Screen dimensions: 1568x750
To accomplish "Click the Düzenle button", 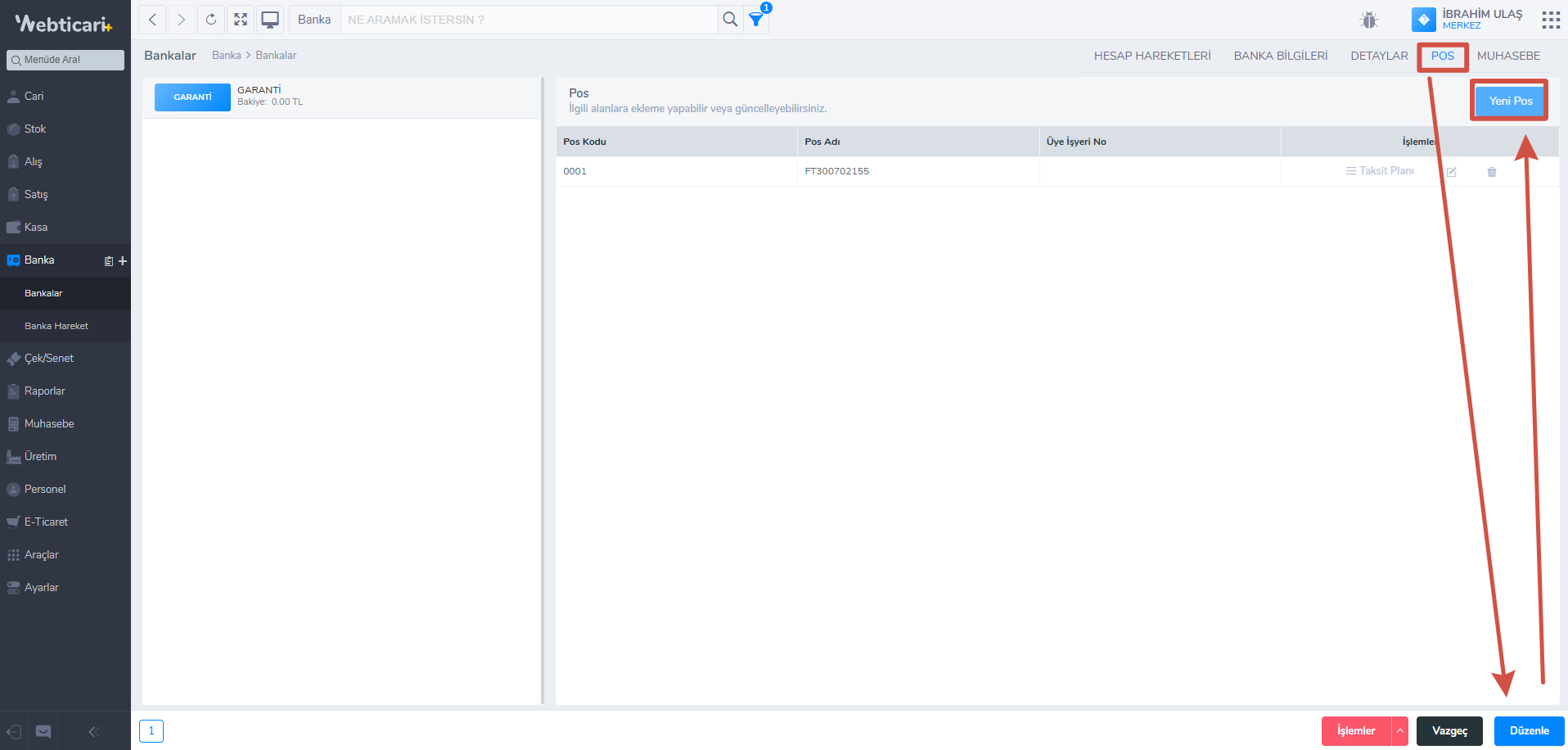I will click(1529, 731).
